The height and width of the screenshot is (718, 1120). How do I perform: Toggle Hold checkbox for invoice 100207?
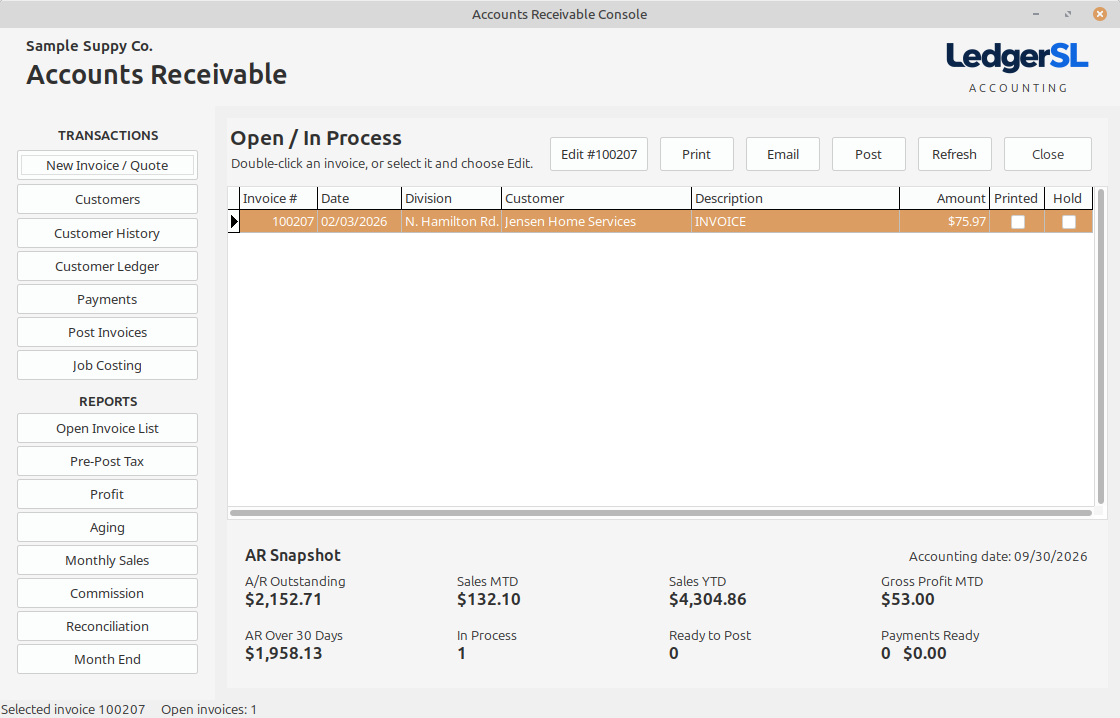[x=1069, y=222]
